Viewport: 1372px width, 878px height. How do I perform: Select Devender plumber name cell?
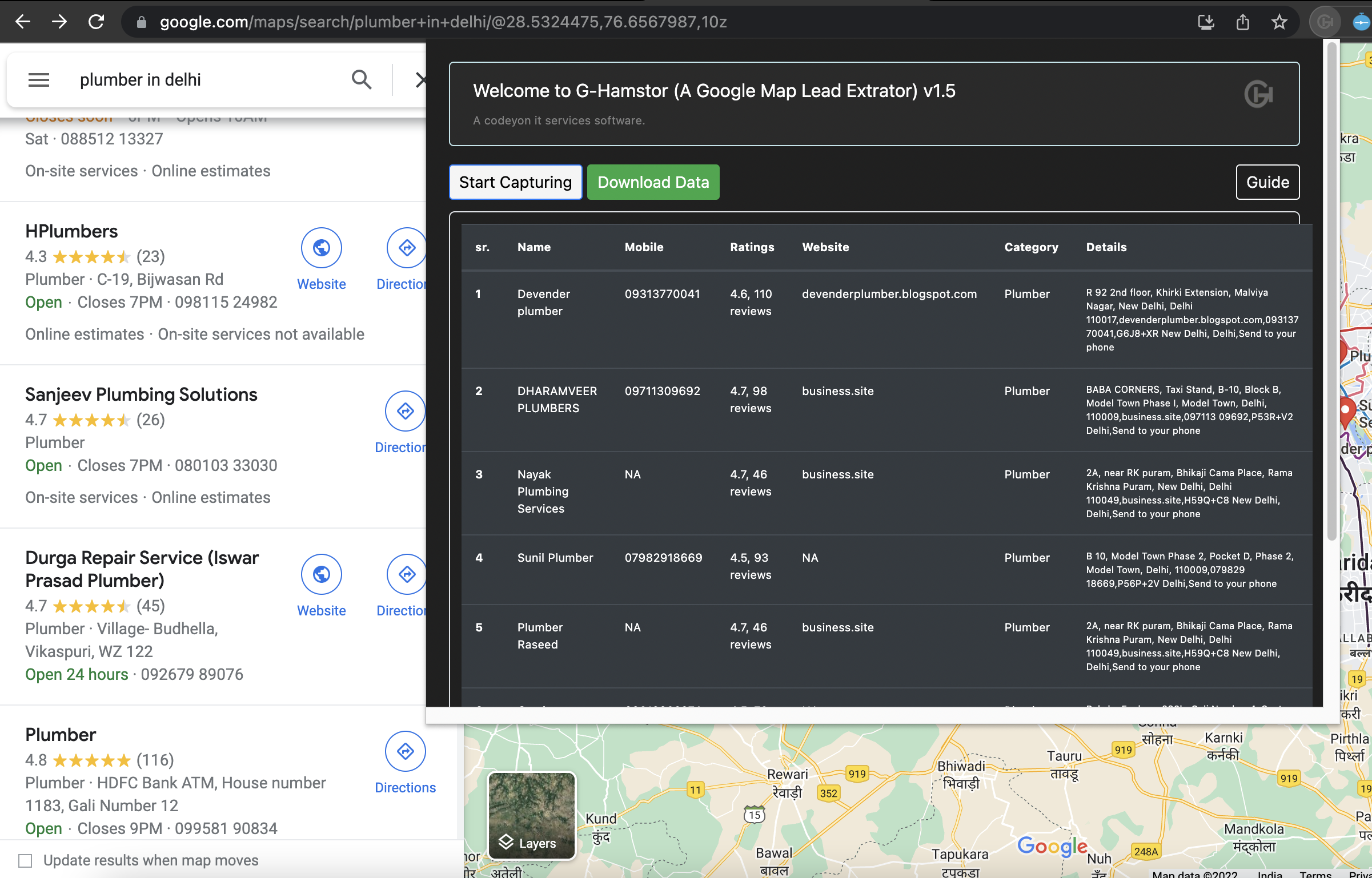click(x=543, y=303)
